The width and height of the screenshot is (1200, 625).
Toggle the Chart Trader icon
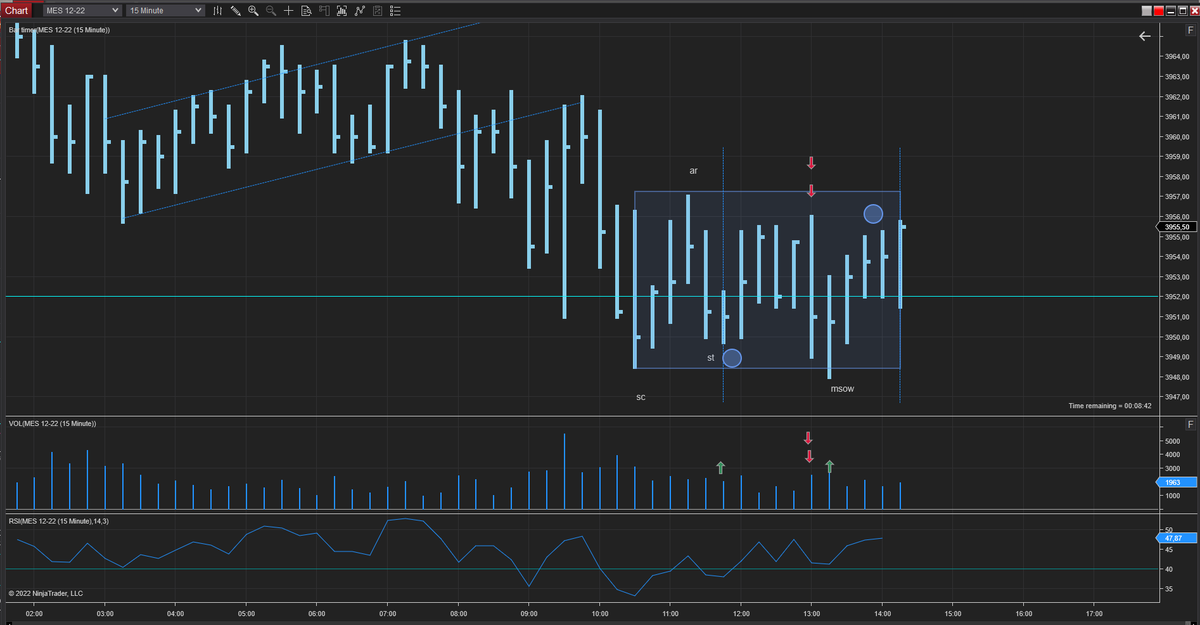click(x=324, y=11)
